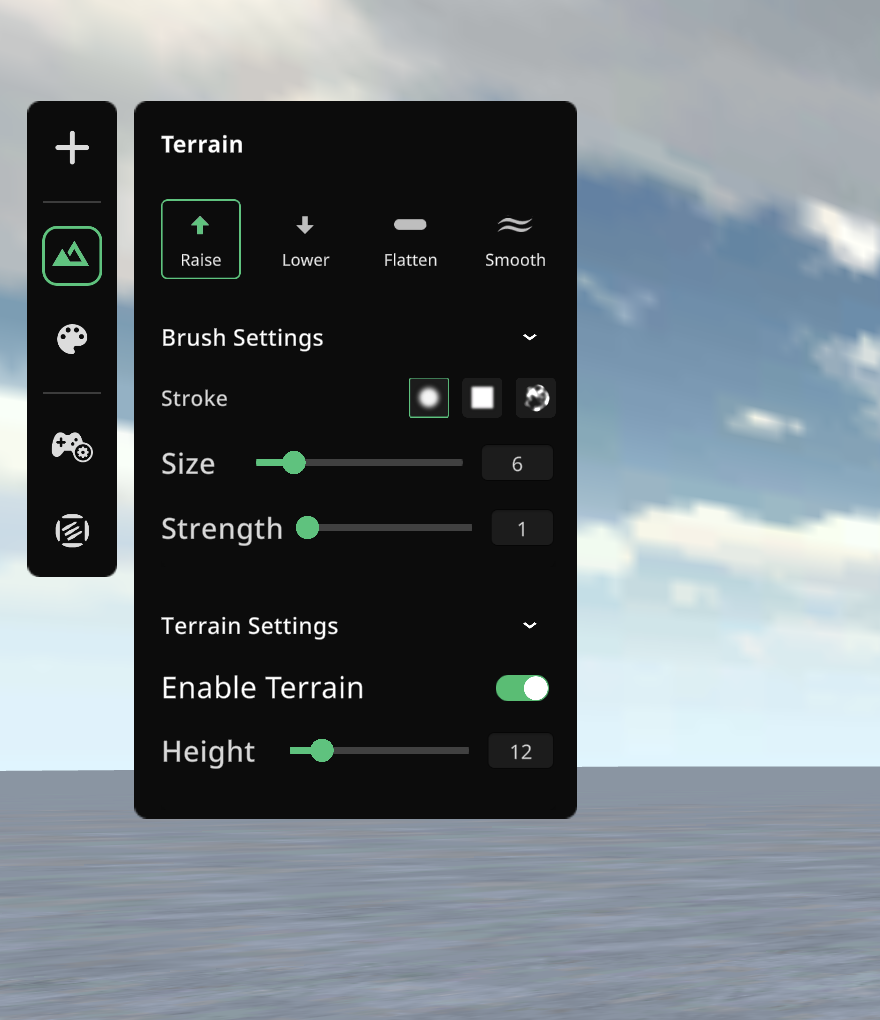Open the game controller settings icon
The height and width of the screenshot is (1020, 880).
pyautogui.click(x=72, y=446)
